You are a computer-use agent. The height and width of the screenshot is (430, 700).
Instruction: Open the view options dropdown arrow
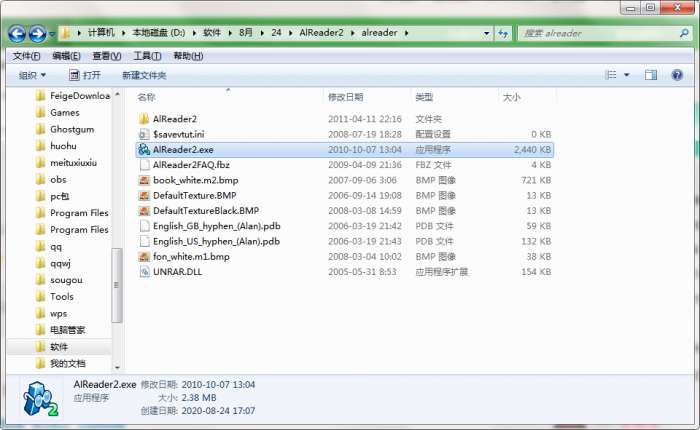point(626,75)
